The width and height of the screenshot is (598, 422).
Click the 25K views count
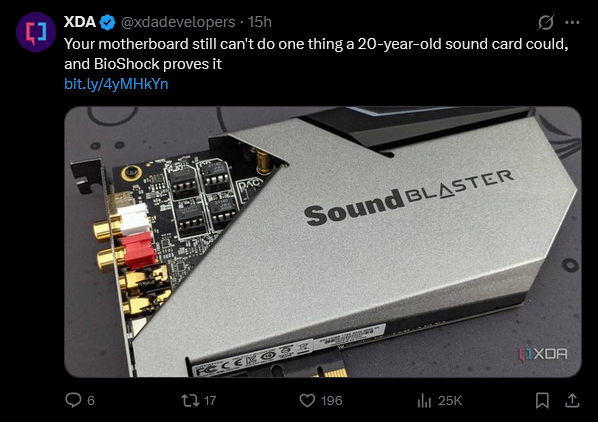(450, 401)
